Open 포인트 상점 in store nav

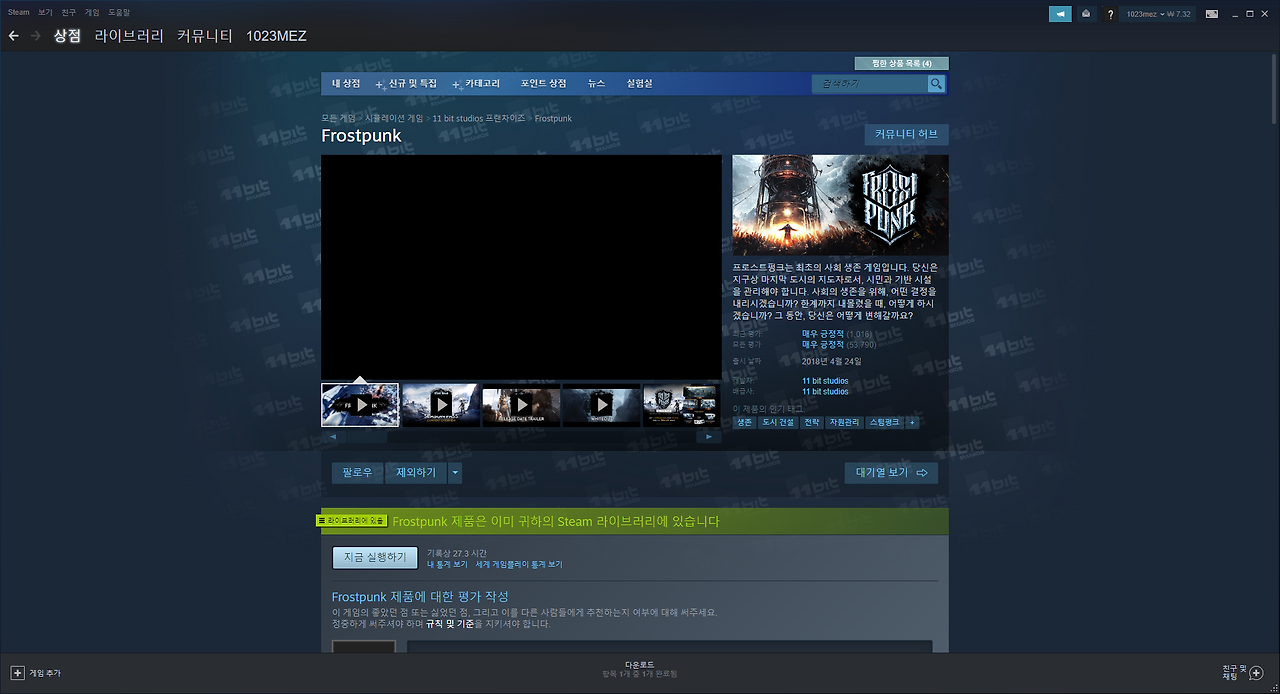coord(543,84)
